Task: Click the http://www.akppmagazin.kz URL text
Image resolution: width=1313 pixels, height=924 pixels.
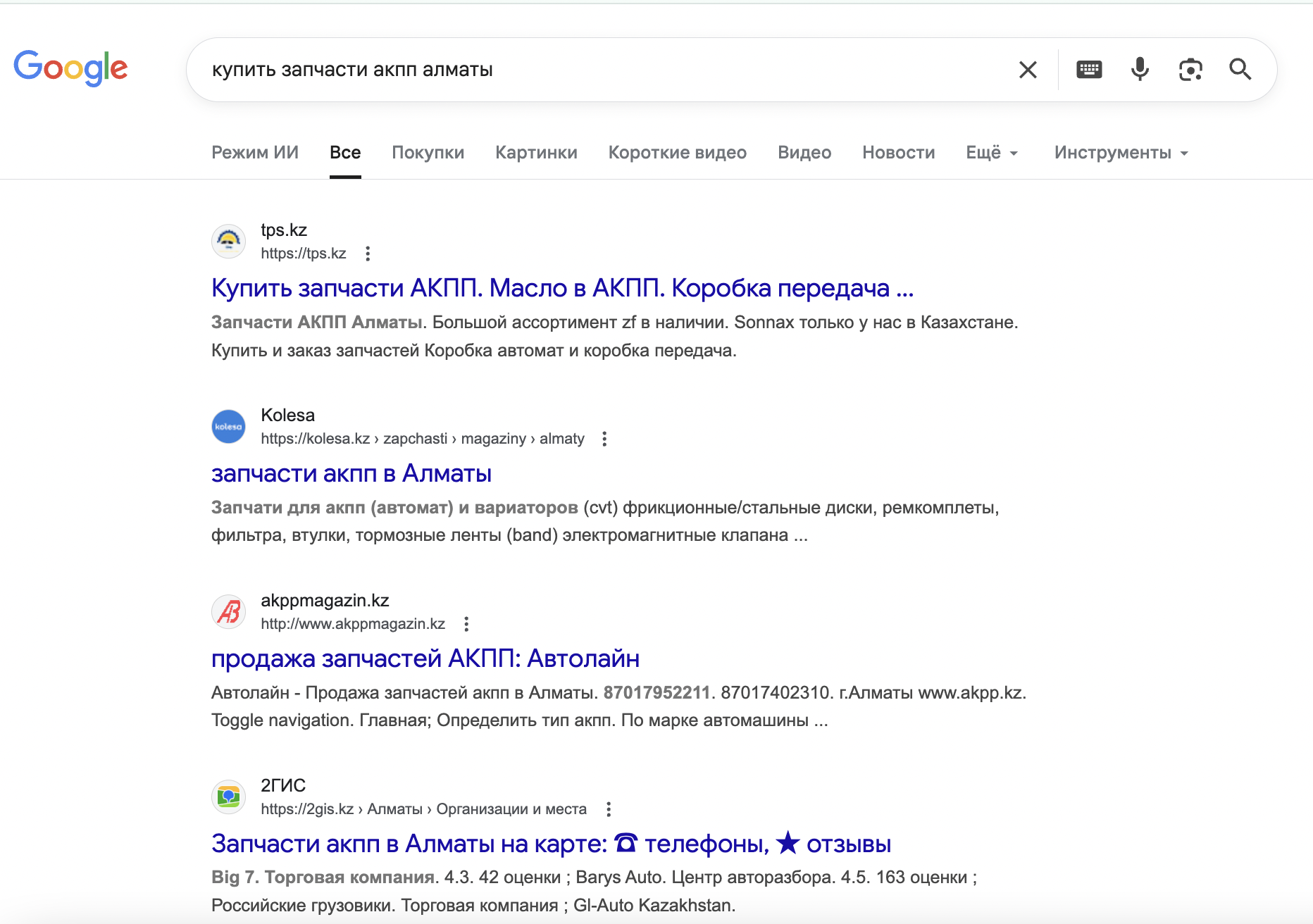Action: (x=353, y=624)
